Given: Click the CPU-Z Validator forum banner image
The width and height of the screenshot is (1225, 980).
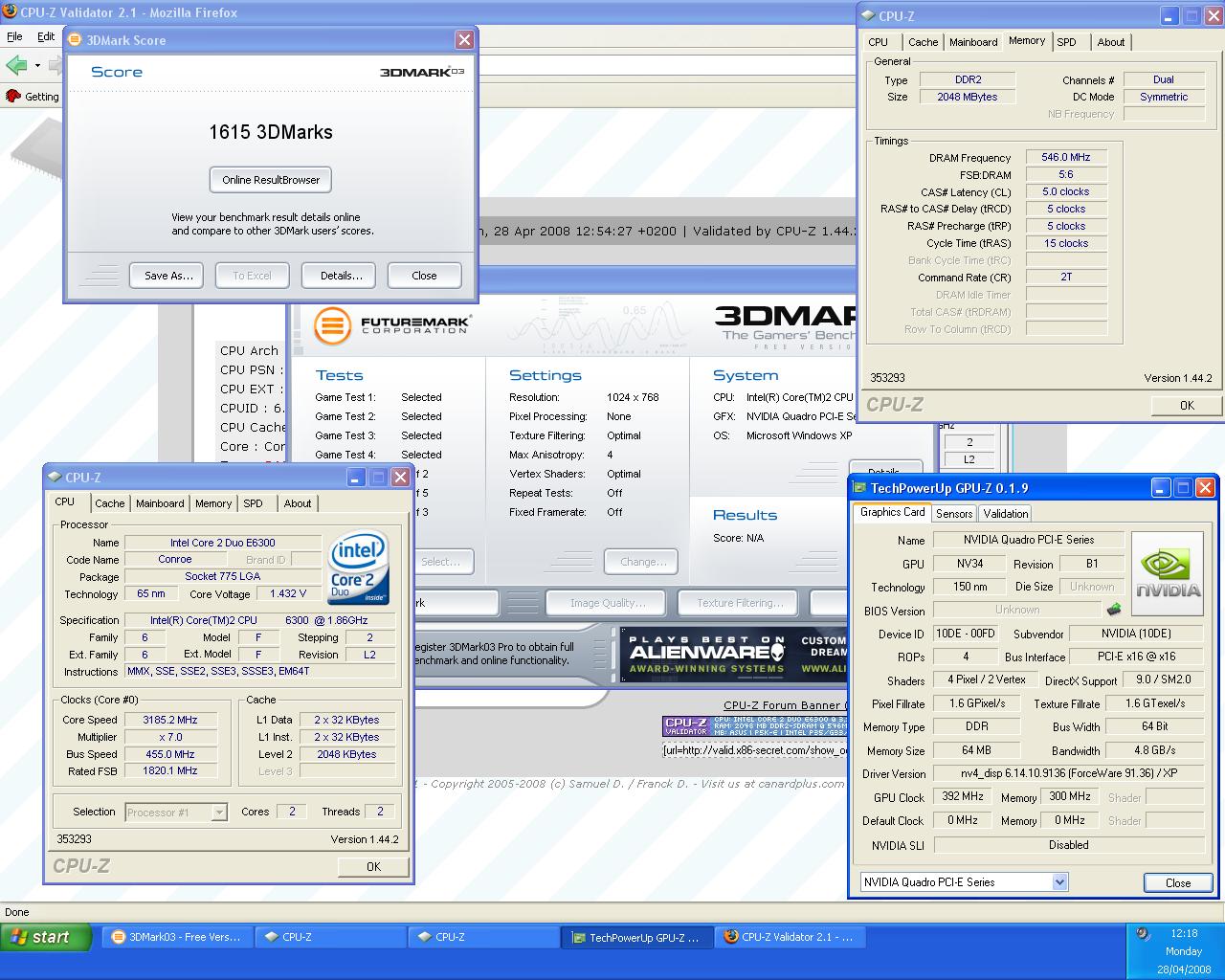Looking at the screenshot, I should [x=756, y=726].
